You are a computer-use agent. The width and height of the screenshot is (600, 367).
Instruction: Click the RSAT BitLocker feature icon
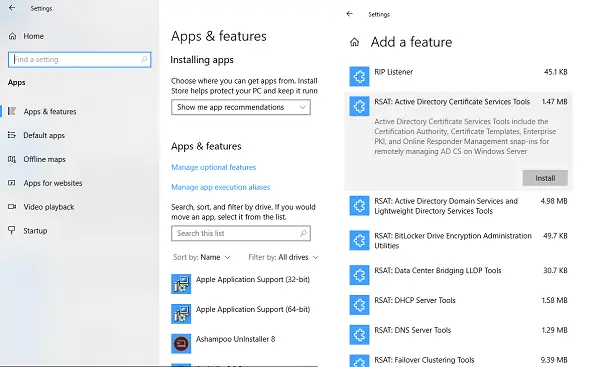(x=359, y=240)
